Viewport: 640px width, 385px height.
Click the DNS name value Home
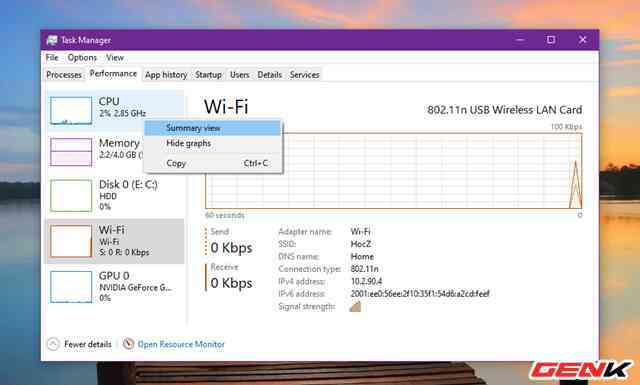tap(362, 256)
